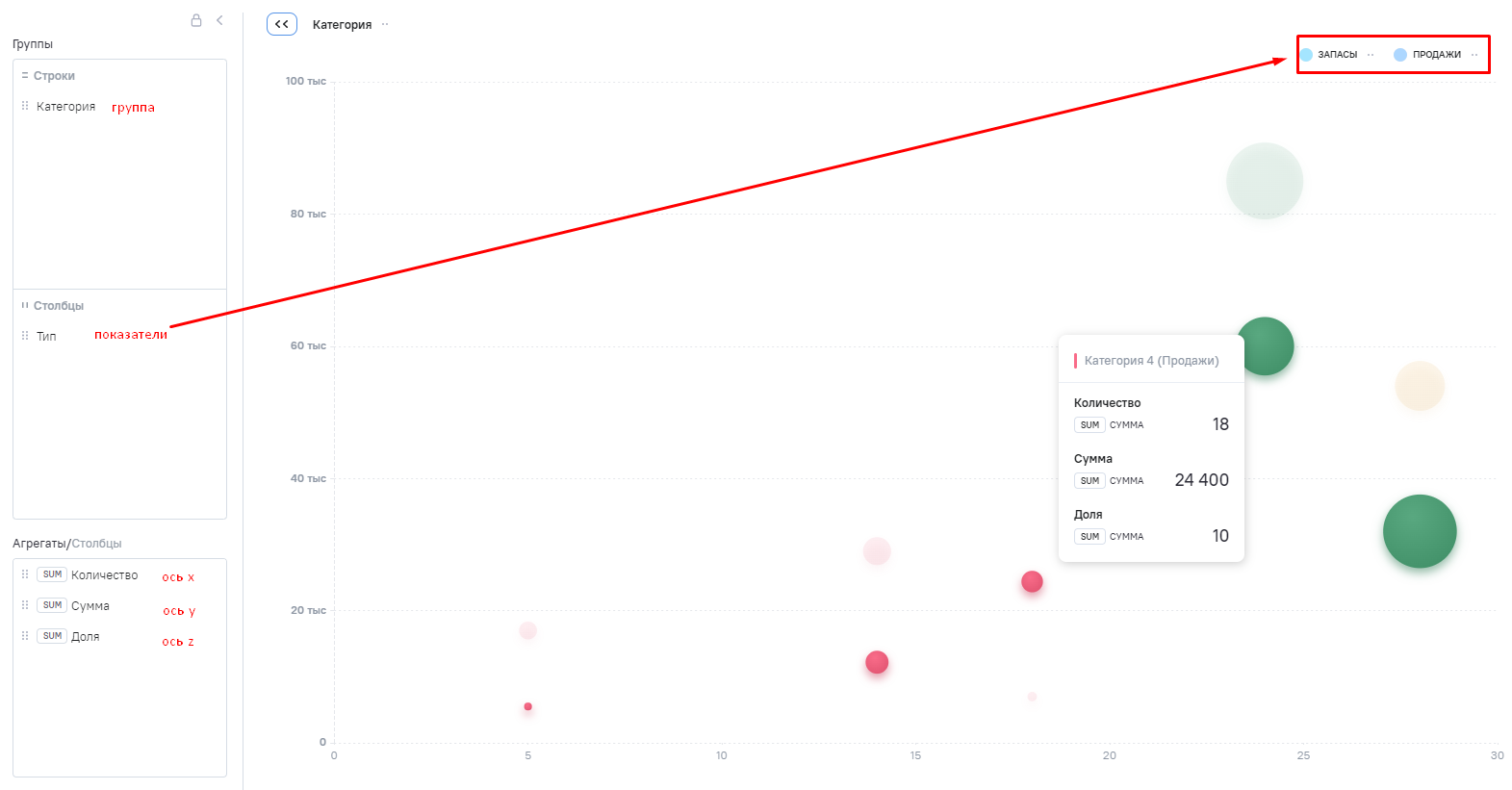
Task: Click the drag handle of the Категория row
Action: tap(25, 106)
